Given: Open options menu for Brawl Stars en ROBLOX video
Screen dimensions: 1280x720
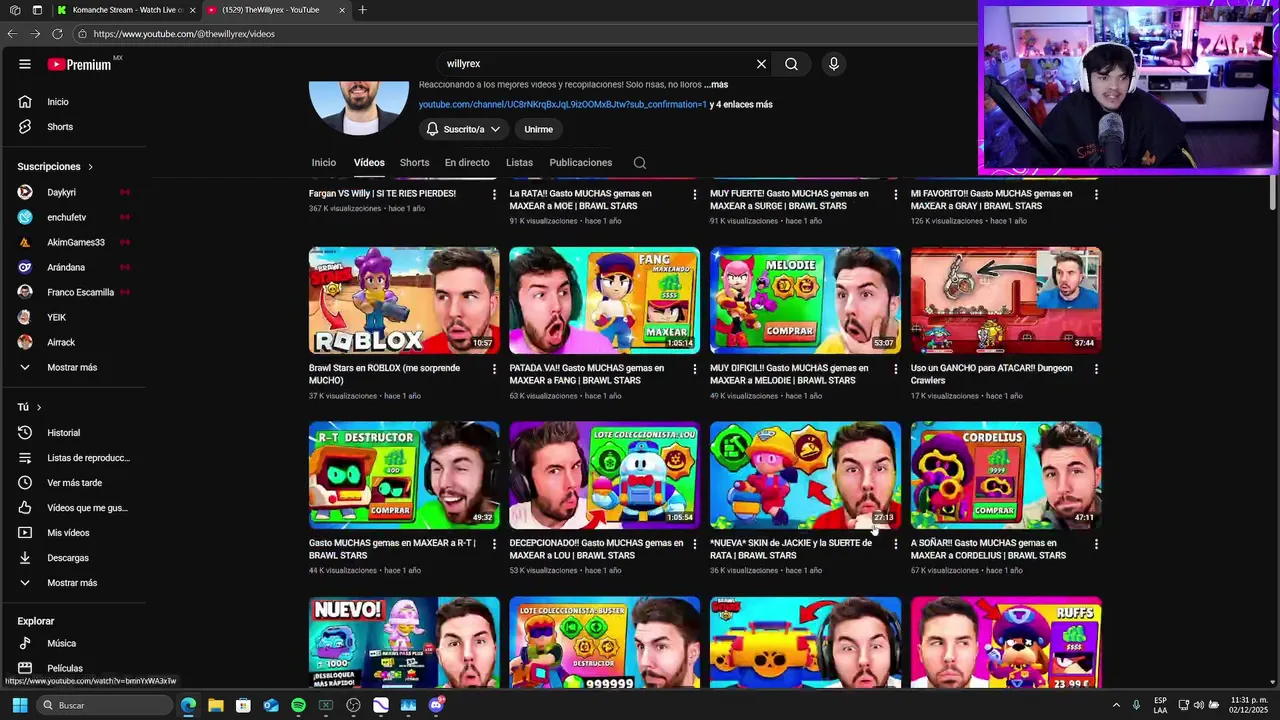Looking at the screenshot, I should (494, 369).
